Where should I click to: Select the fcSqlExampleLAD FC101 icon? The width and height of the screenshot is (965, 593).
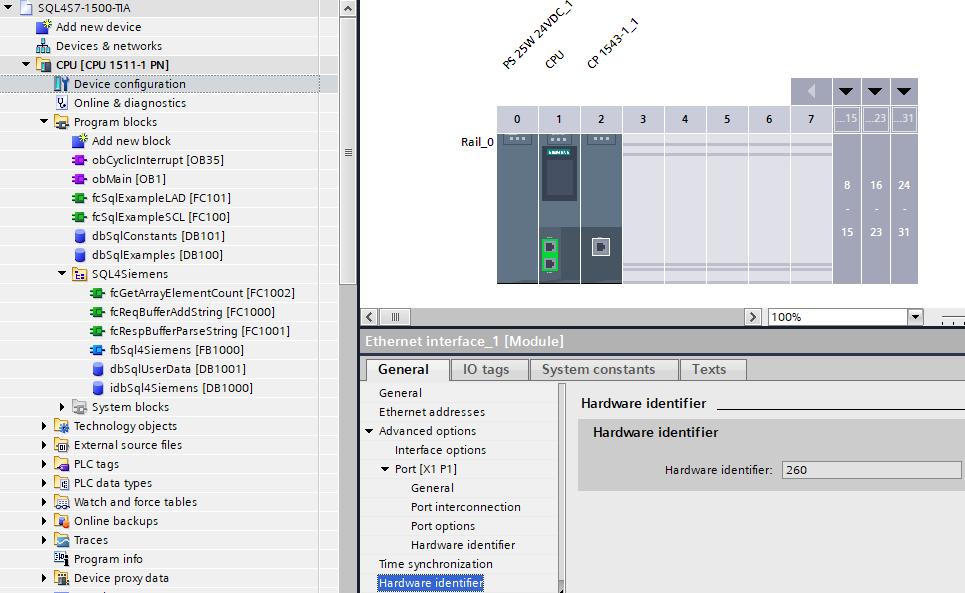(x=79, y=198)
